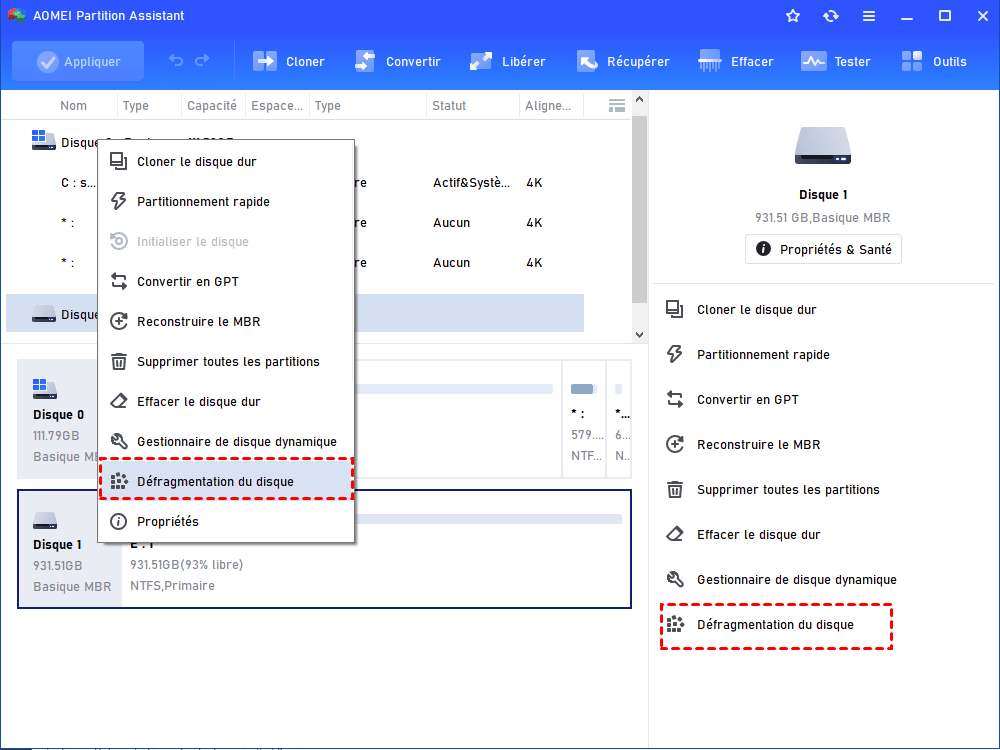Open the Convertir toolbar item

[x=397, y=61]
